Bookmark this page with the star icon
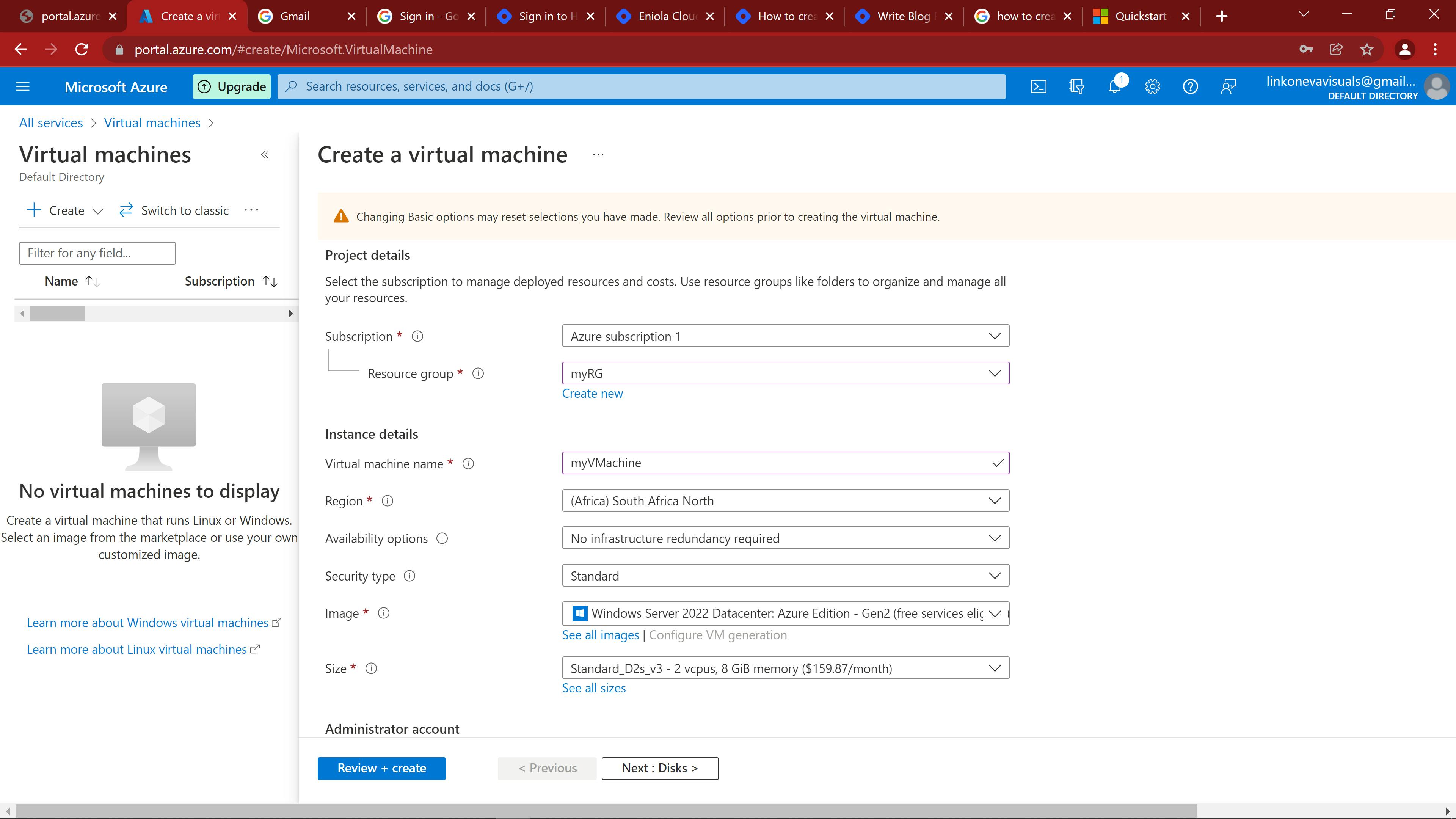The image size is (1456, 819). point(1367,50)
